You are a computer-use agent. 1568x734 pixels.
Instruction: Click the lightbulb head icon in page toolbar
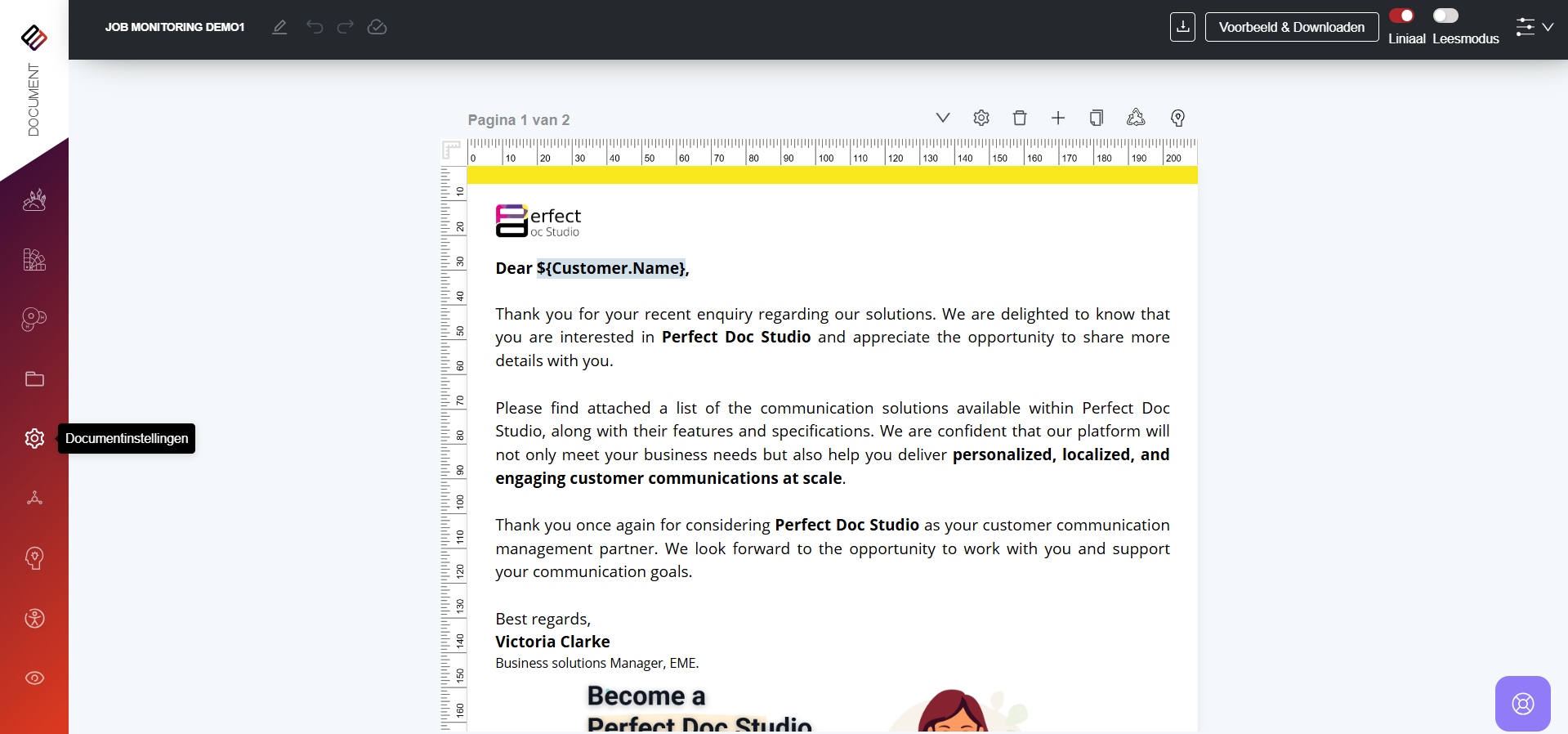1177,118
